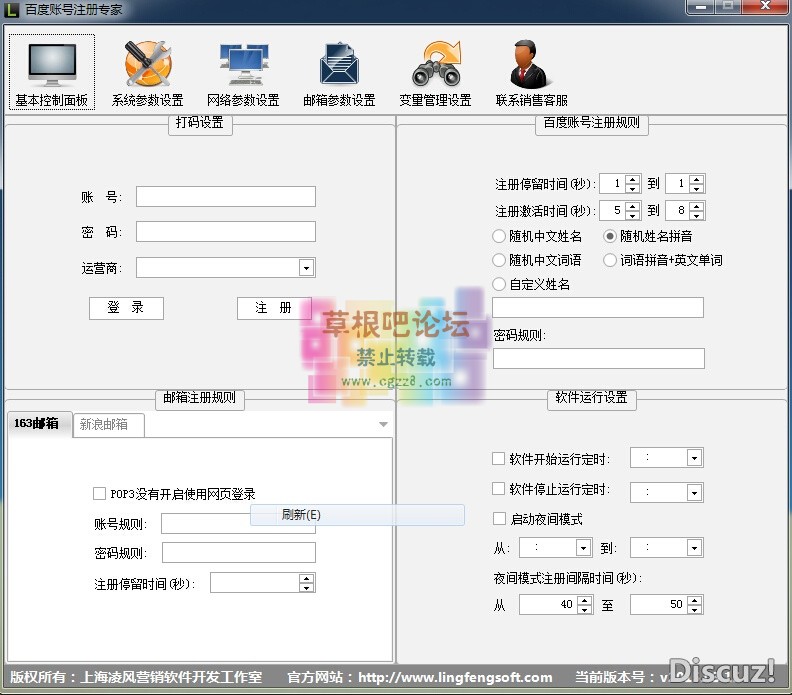This screenshot has height=695, width=792.
Task: Open 软件开始运行定时 time dropdown
Action: pyautogui.click(x=695, y=458)
